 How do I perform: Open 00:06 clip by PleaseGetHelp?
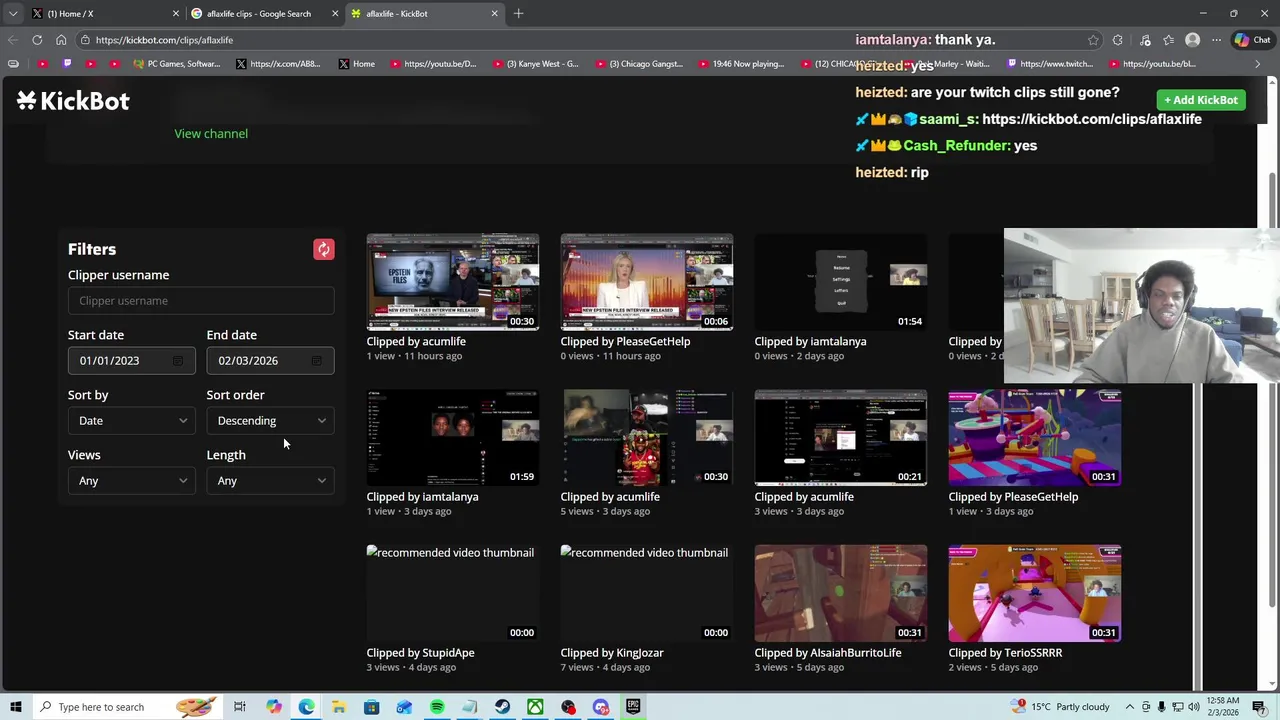pyautogui.click(x=647, y=282)
